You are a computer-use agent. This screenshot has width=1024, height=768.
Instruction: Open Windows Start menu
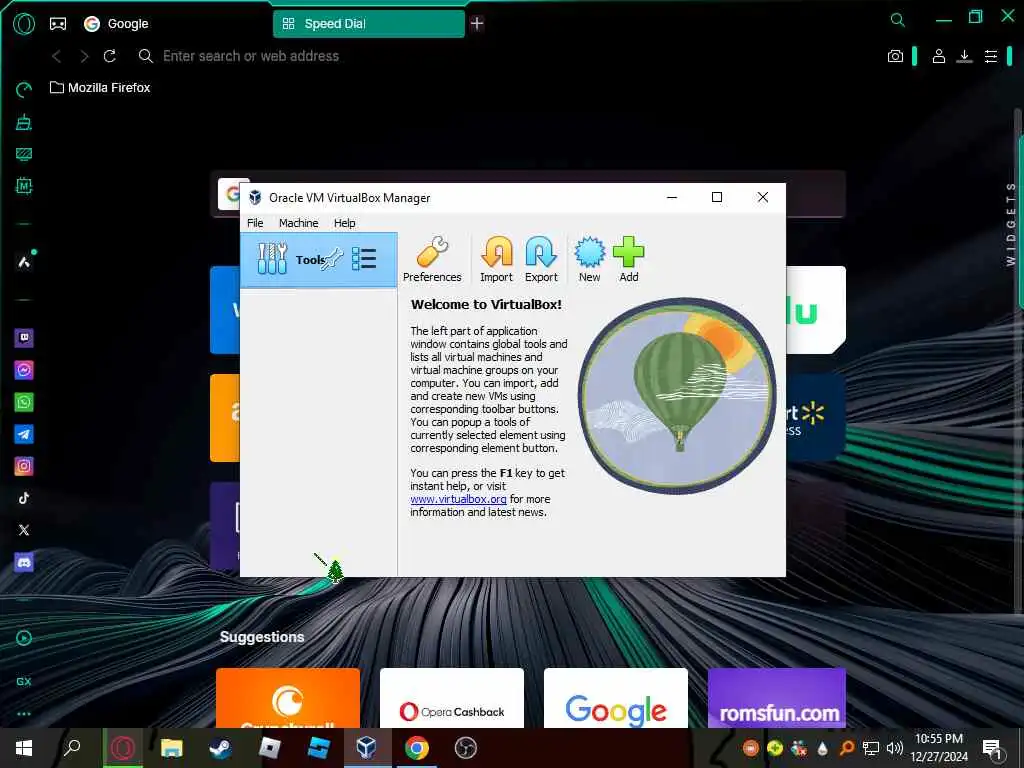[x=24, y=748]
